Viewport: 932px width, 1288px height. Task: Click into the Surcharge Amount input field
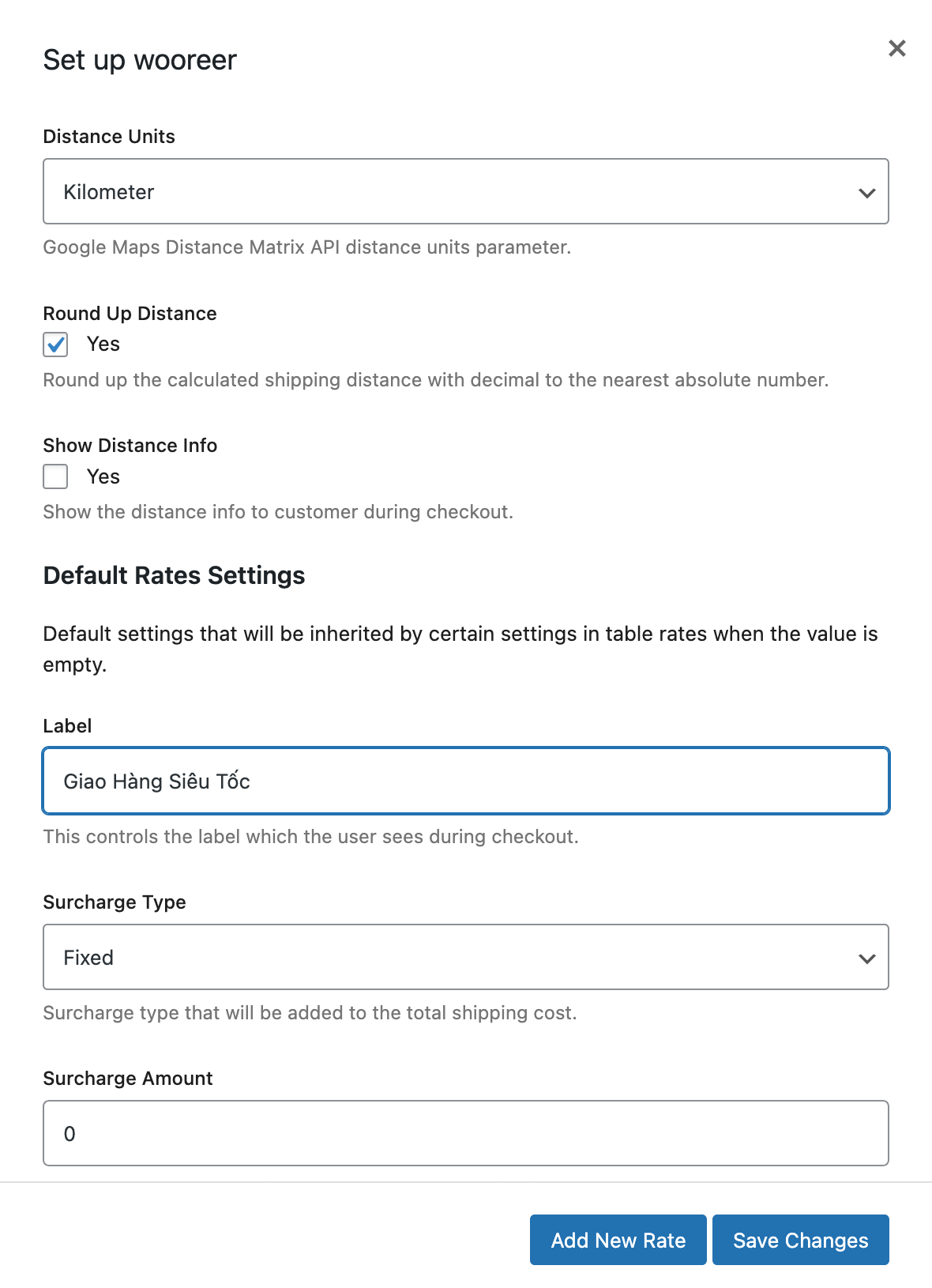464,1133
